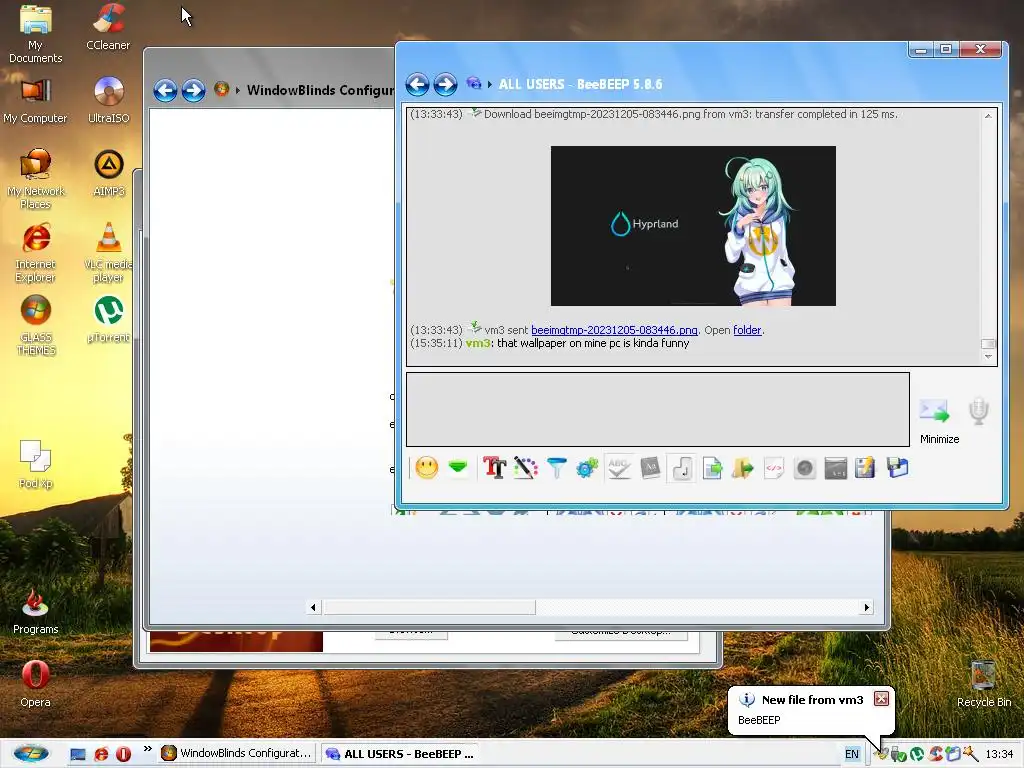The image size is (1024, 768).
Task: Go back in BeeBEEP title bar
Action: coord(417,84)
